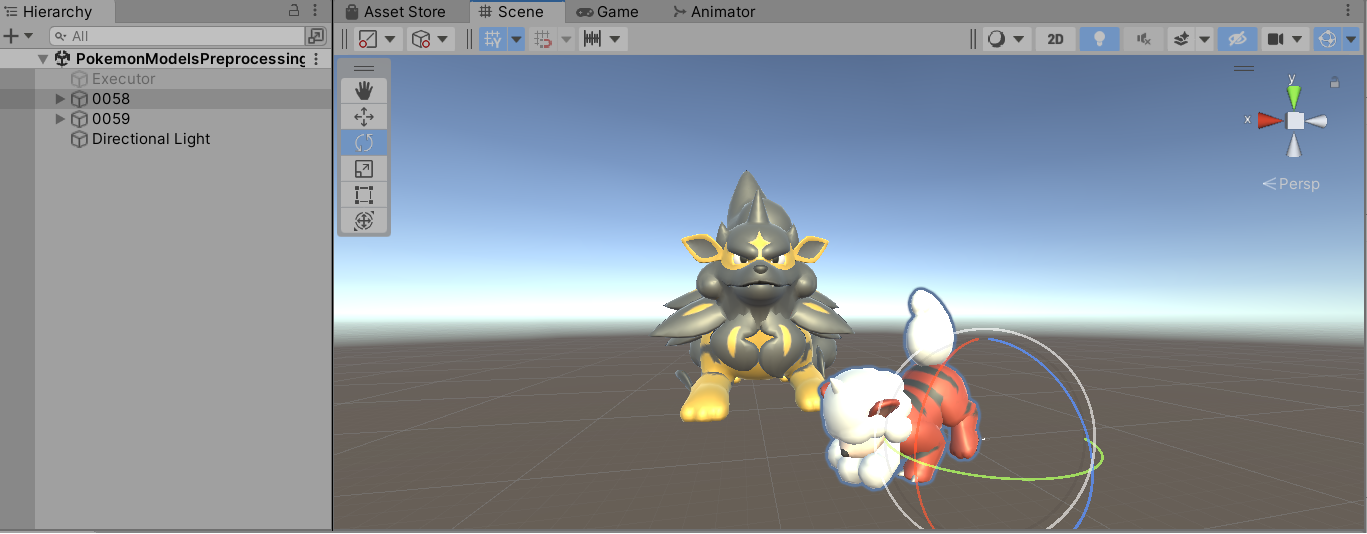Click the gray right cone on orientation gizmo
Viewport: 1367px width, 534px height.
1317,121
